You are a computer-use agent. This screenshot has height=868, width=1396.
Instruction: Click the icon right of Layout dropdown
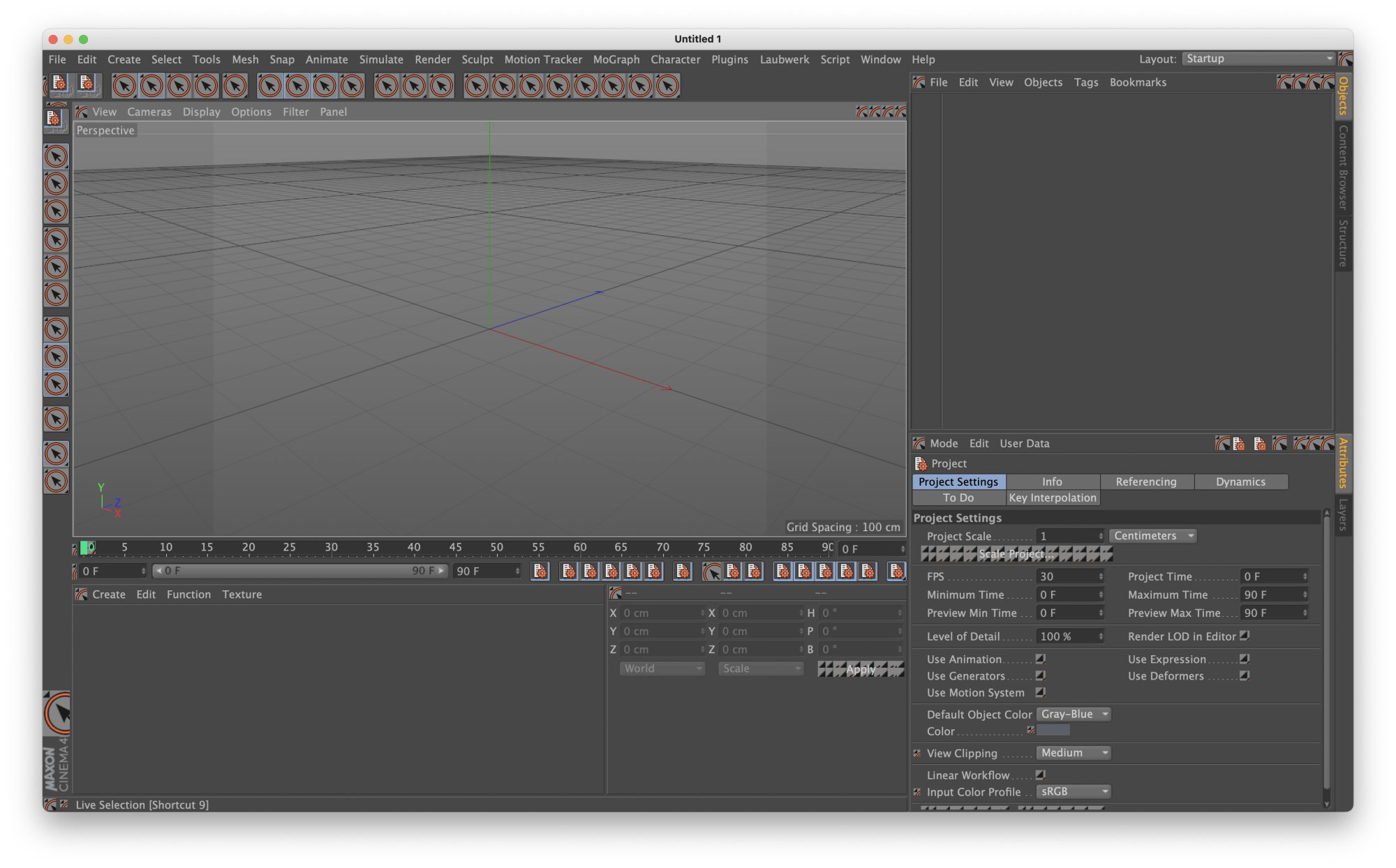1345,59
